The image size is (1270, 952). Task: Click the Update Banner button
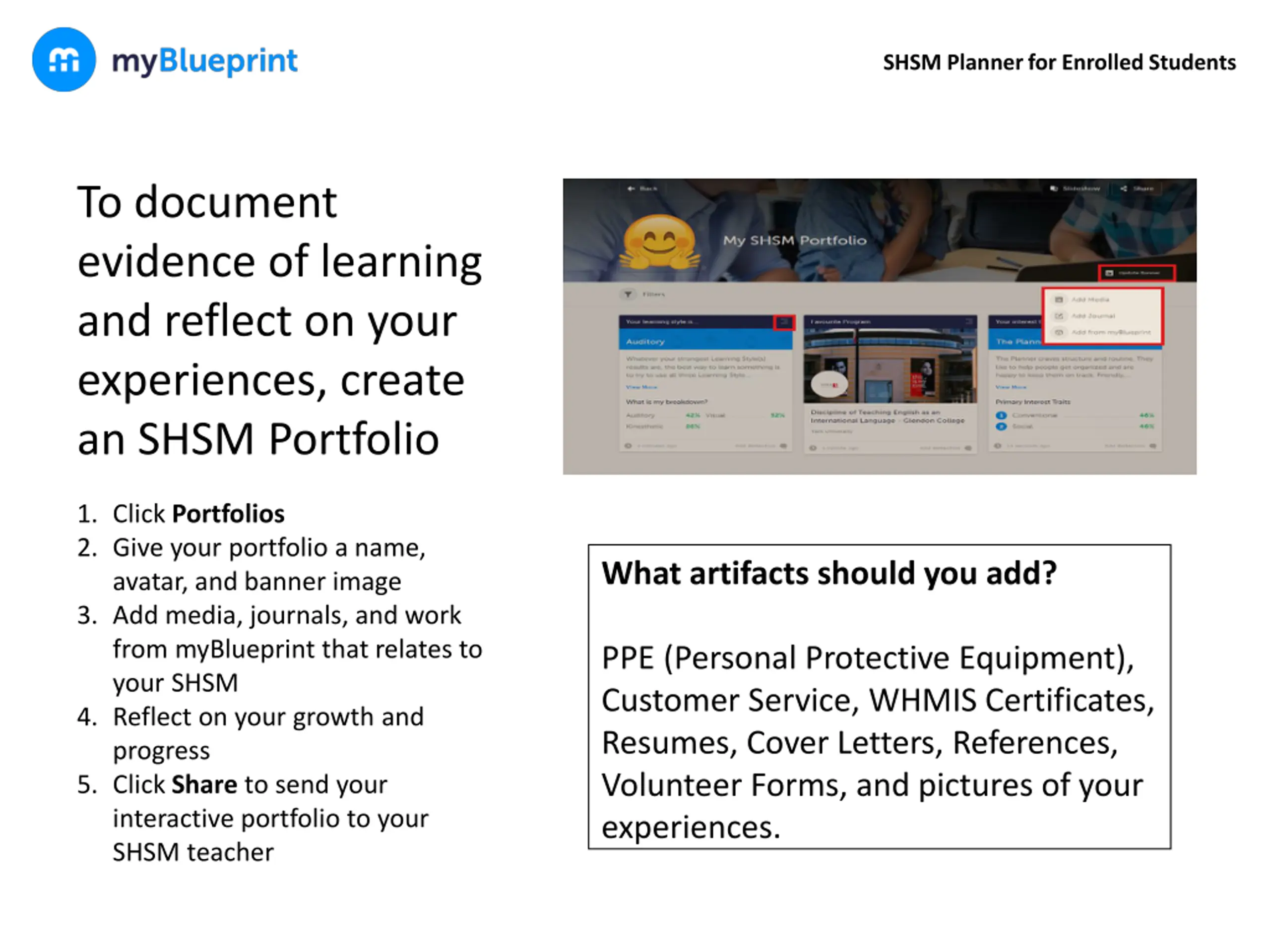pos(1137,273)
